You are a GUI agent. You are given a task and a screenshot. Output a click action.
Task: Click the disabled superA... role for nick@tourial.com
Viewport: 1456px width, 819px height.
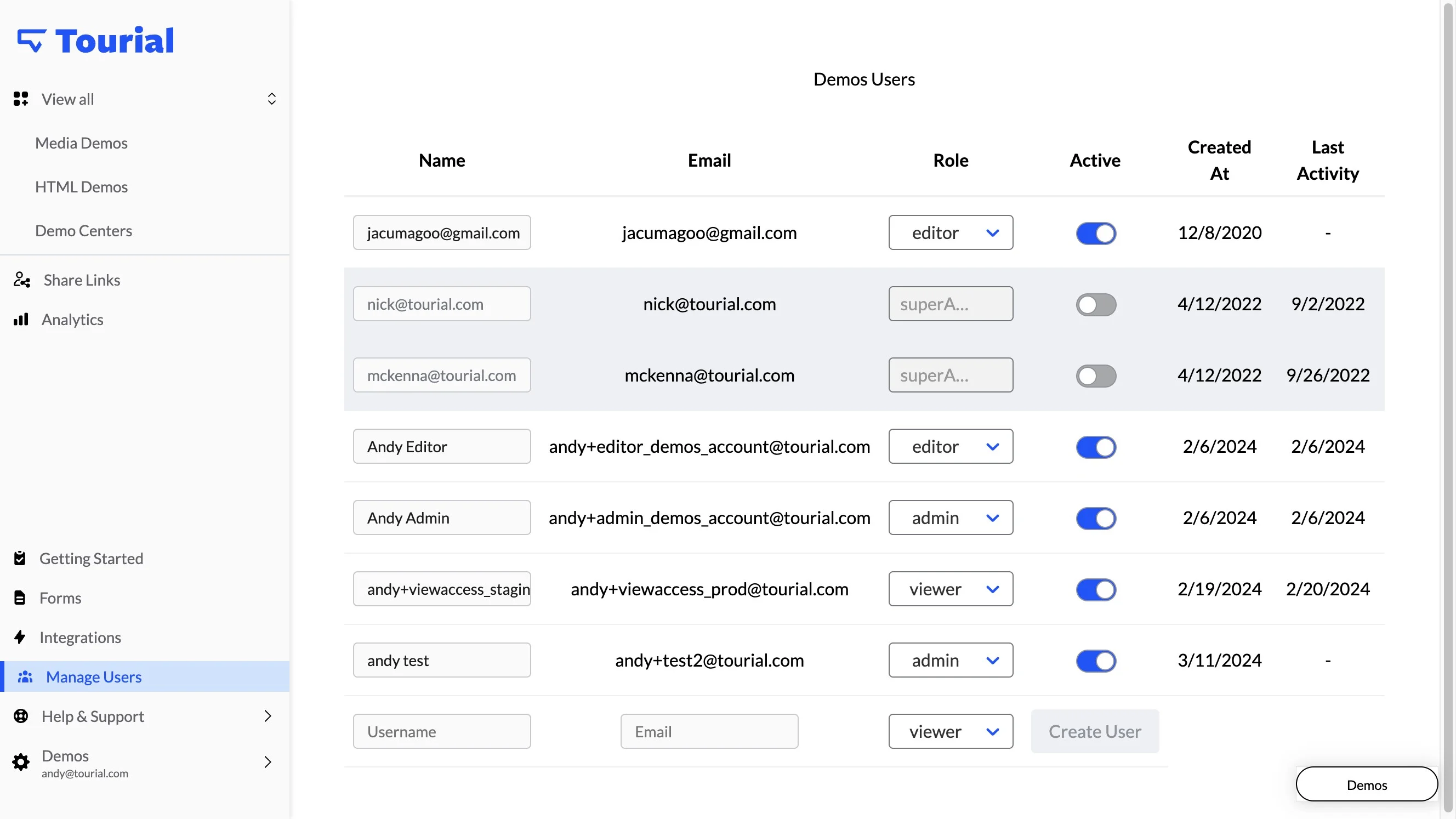click(951, 304)
